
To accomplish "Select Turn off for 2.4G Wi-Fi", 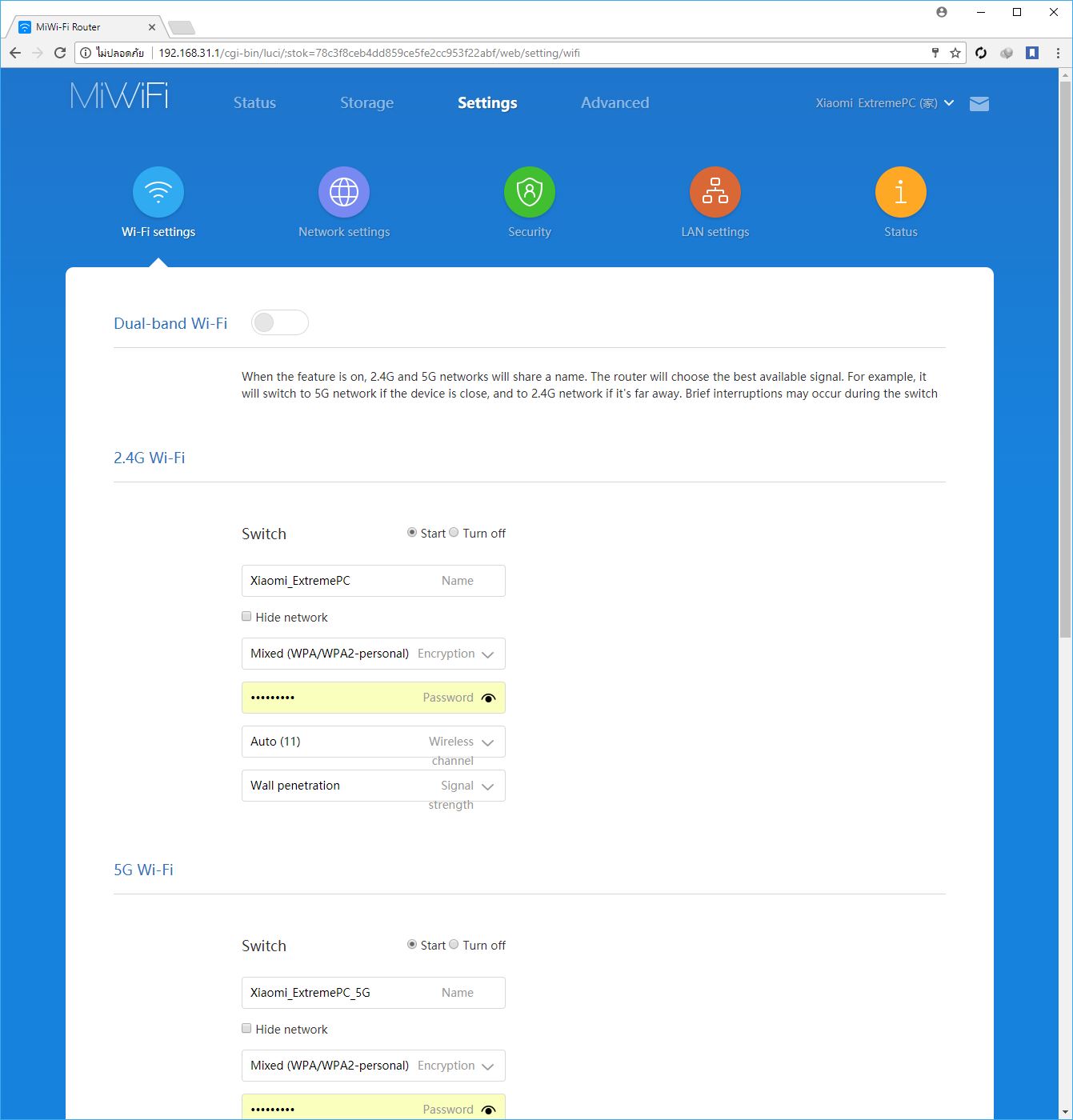I will (x=454, y=533).
